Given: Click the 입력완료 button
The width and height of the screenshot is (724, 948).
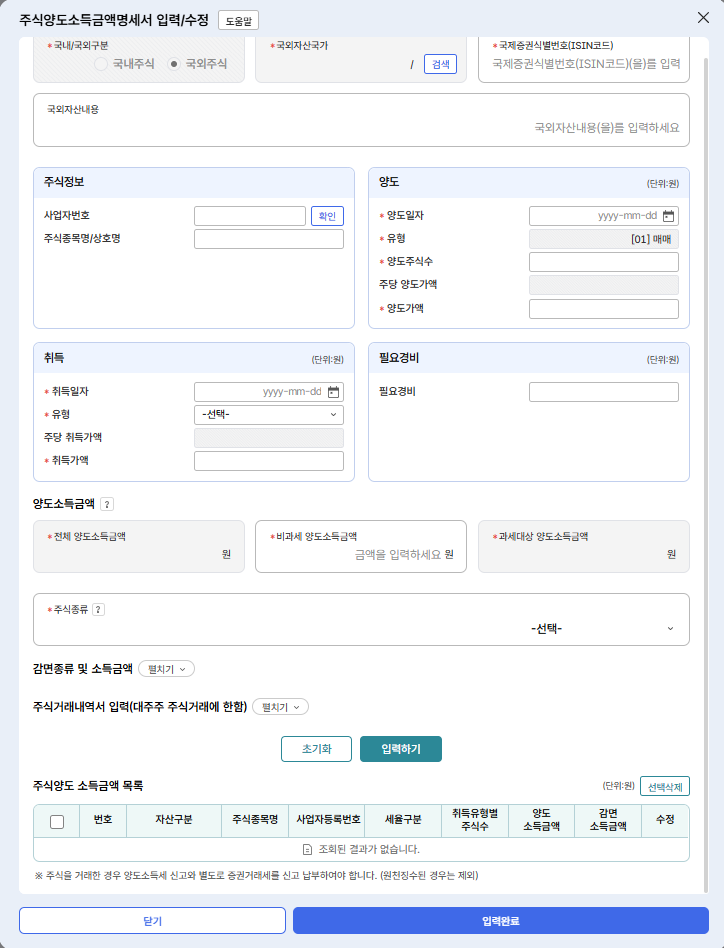Looking at the screenshot, I should [x=500, y=920].
